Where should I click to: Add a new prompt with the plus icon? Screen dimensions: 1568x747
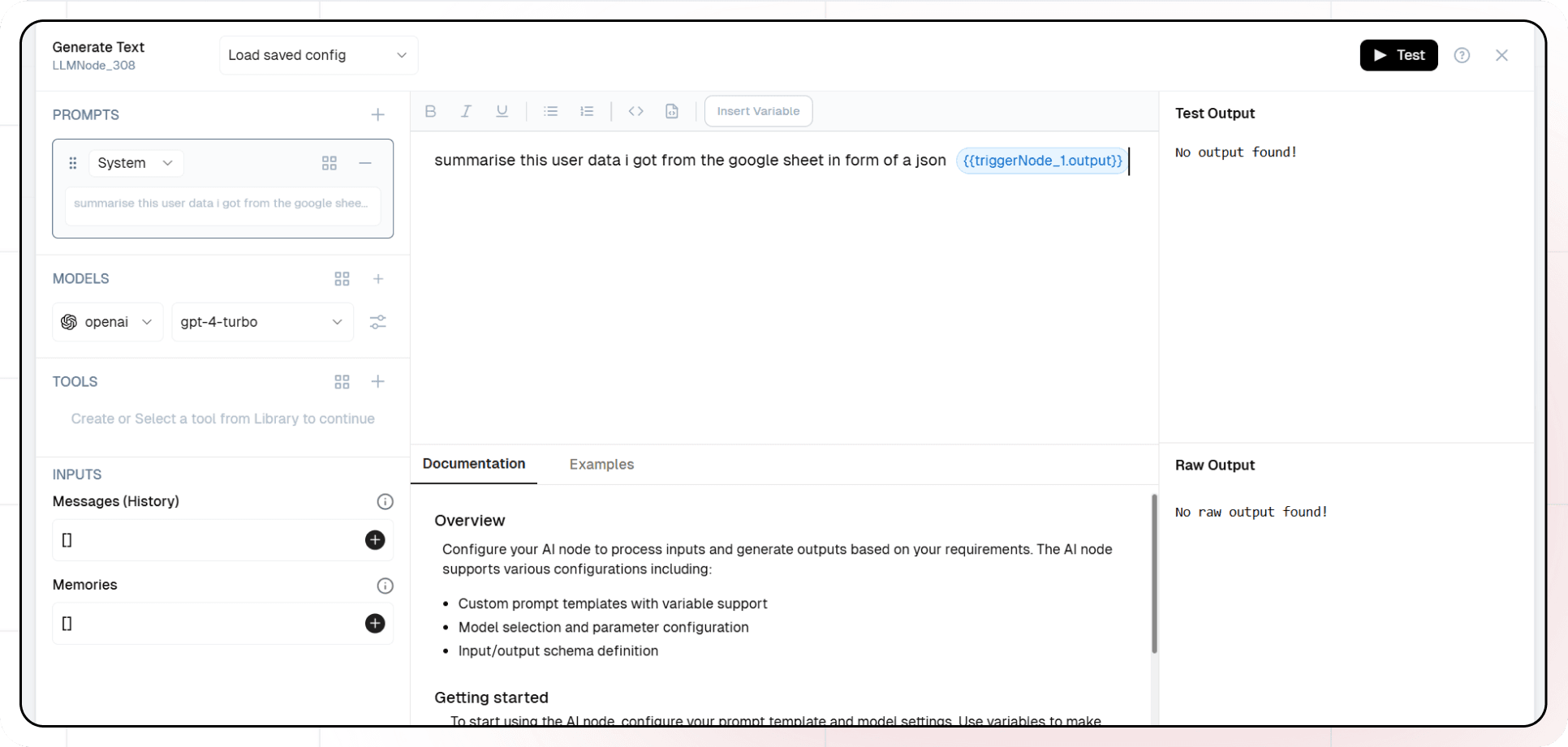click(x=377, y=115)
